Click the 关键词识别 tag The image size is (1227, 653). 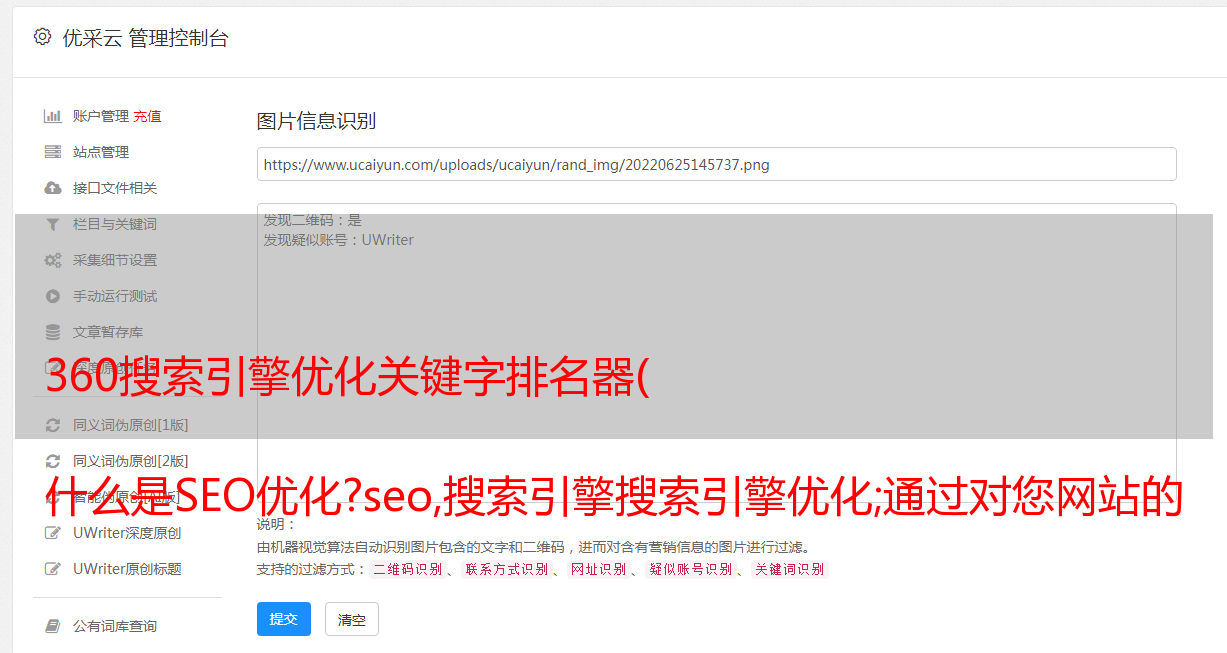pyautogui.click(x=789, y=569)
